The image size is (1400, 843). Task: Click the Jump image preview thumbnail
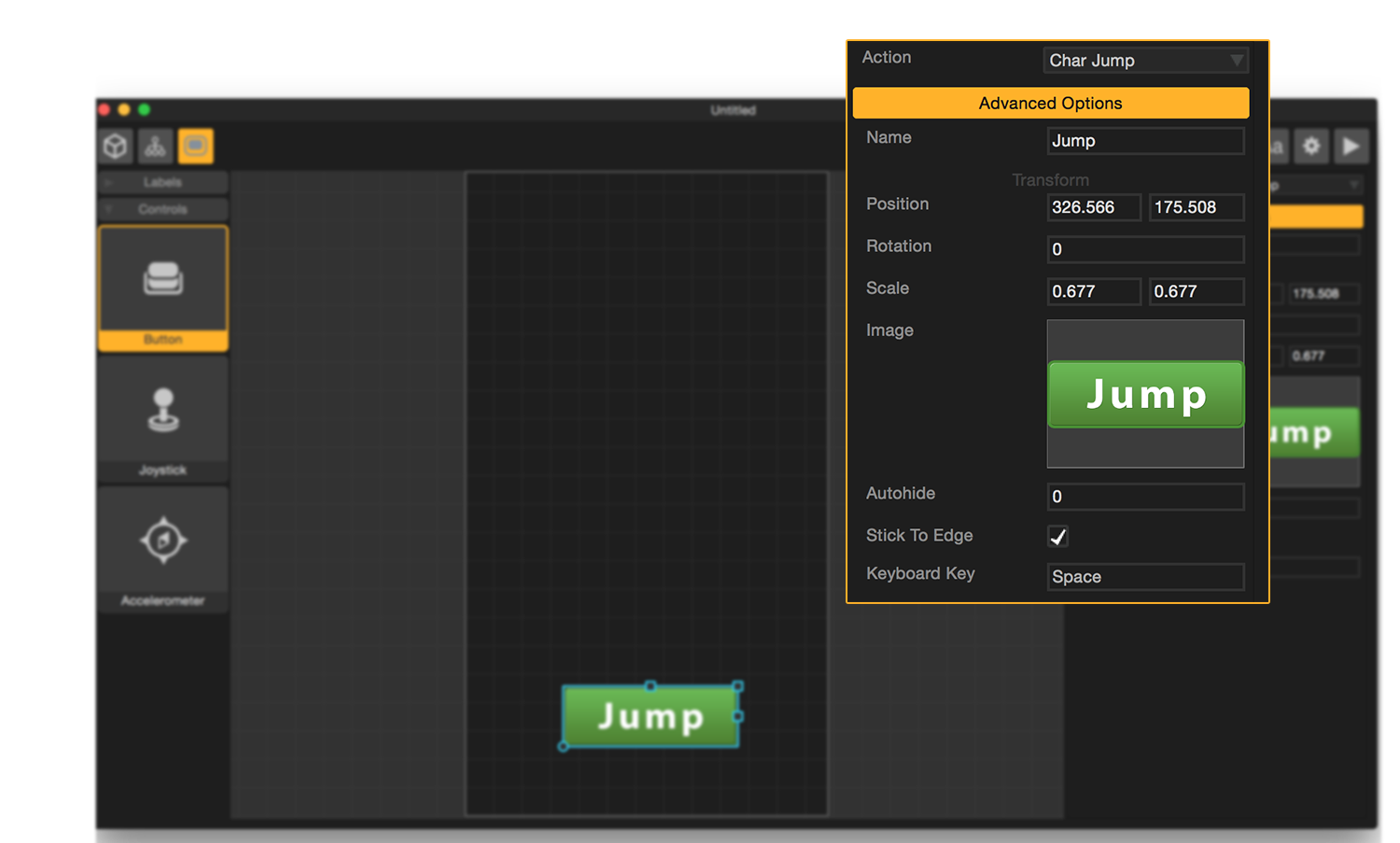click(x=1145, y=394)
